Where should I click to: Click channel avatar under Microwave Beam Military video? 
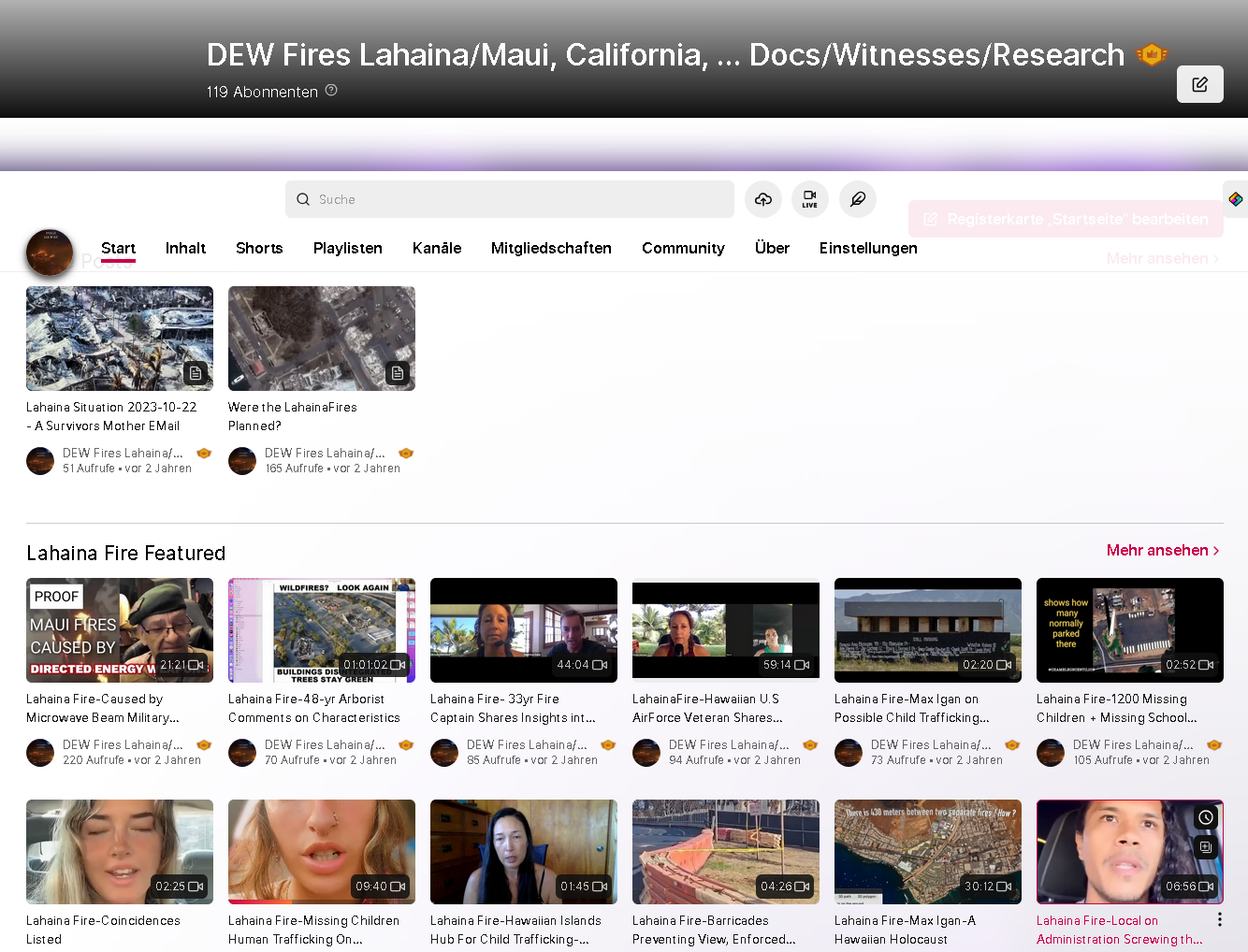click(x=40, y=753)
